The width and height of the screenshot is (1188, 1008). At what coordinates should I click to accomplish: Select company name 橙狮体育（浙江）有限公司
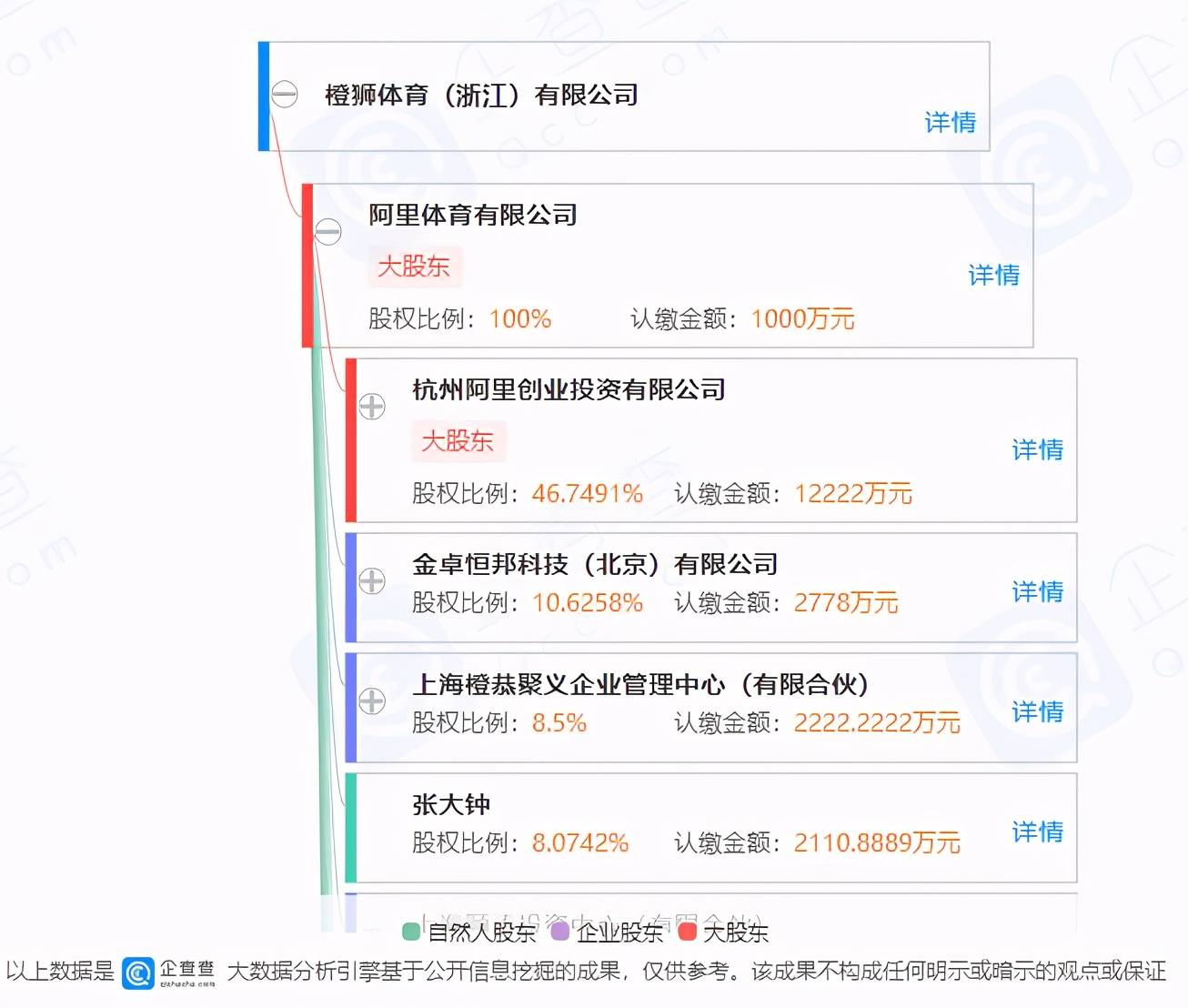481,95
